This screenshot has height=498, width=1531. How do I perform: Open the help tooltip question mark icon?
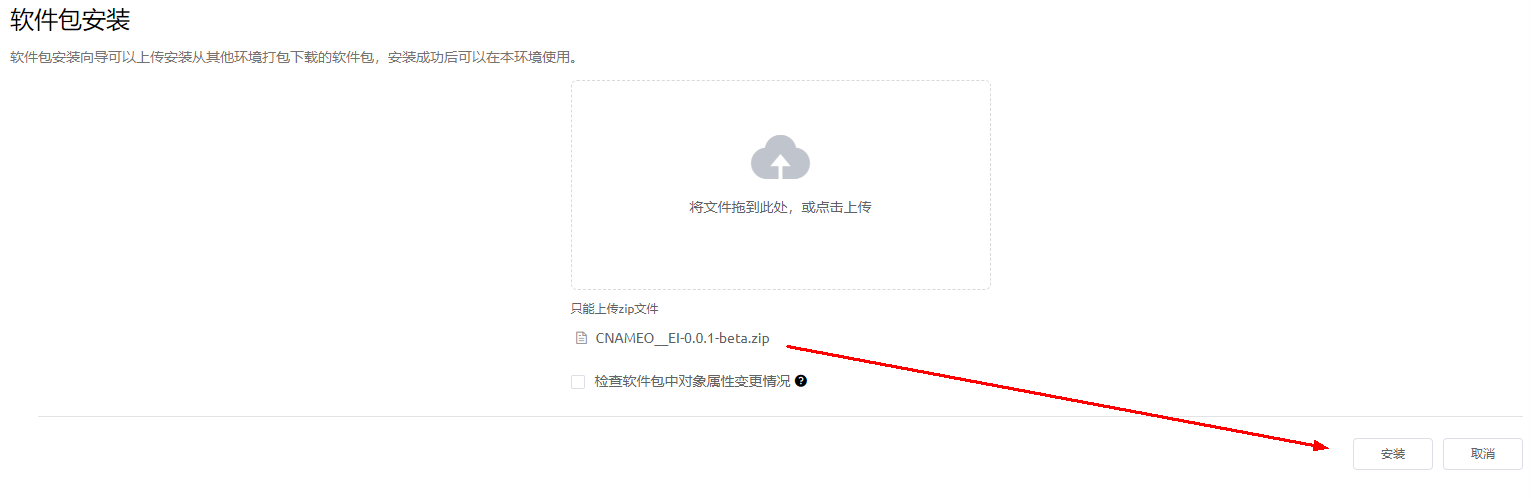pyautogui.click(x=801, y=381)
